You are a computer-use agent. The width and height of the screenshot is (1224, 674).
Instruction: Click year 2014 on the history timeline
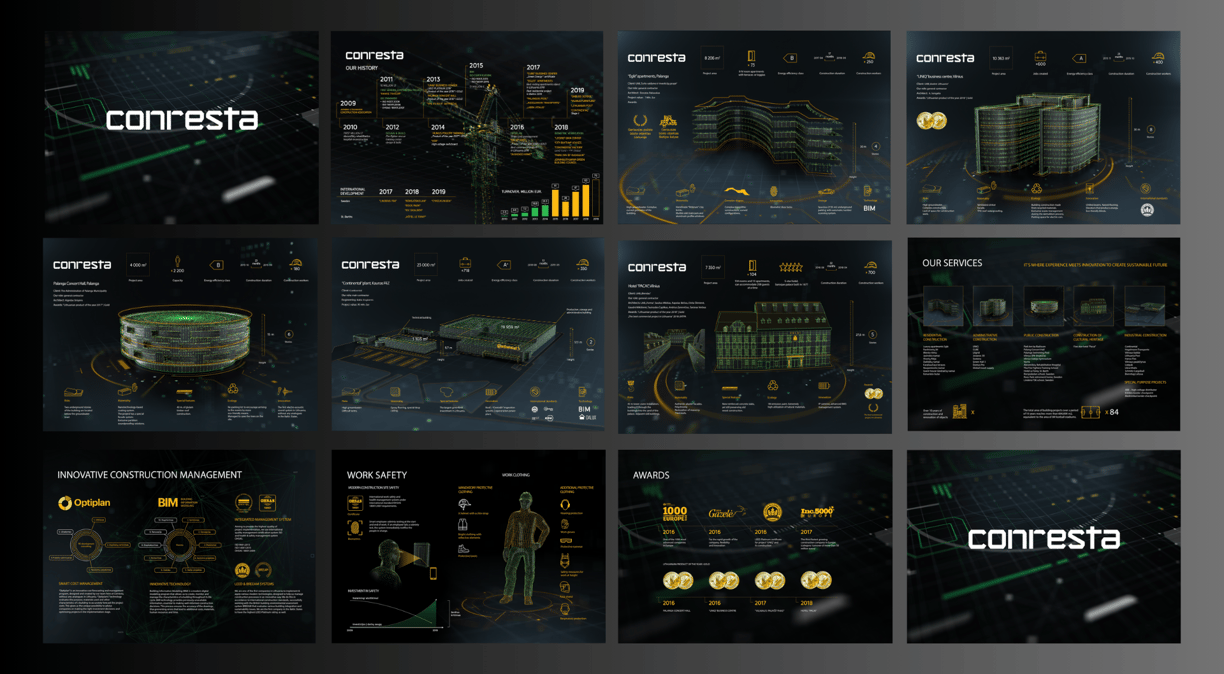pyautogui.click(x=438, y=127)
